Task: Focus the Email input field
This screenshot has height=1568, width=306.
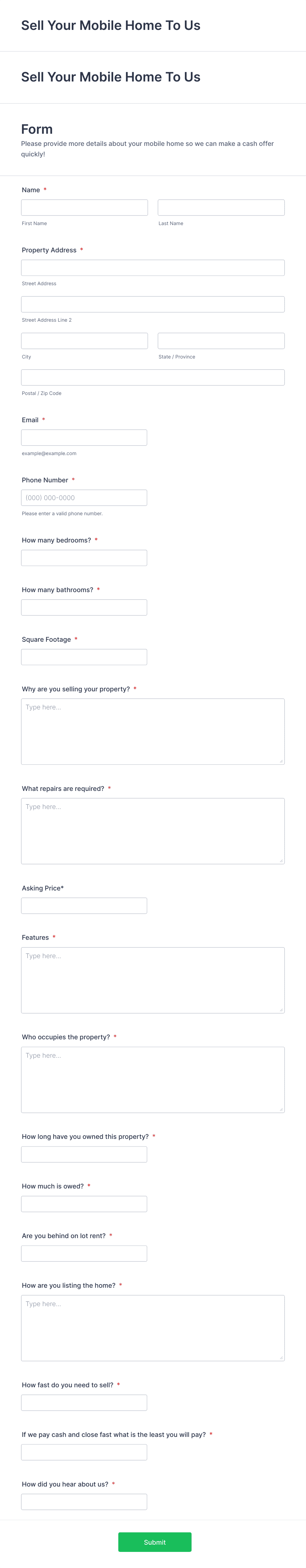Action: click(x=84, y=438)
